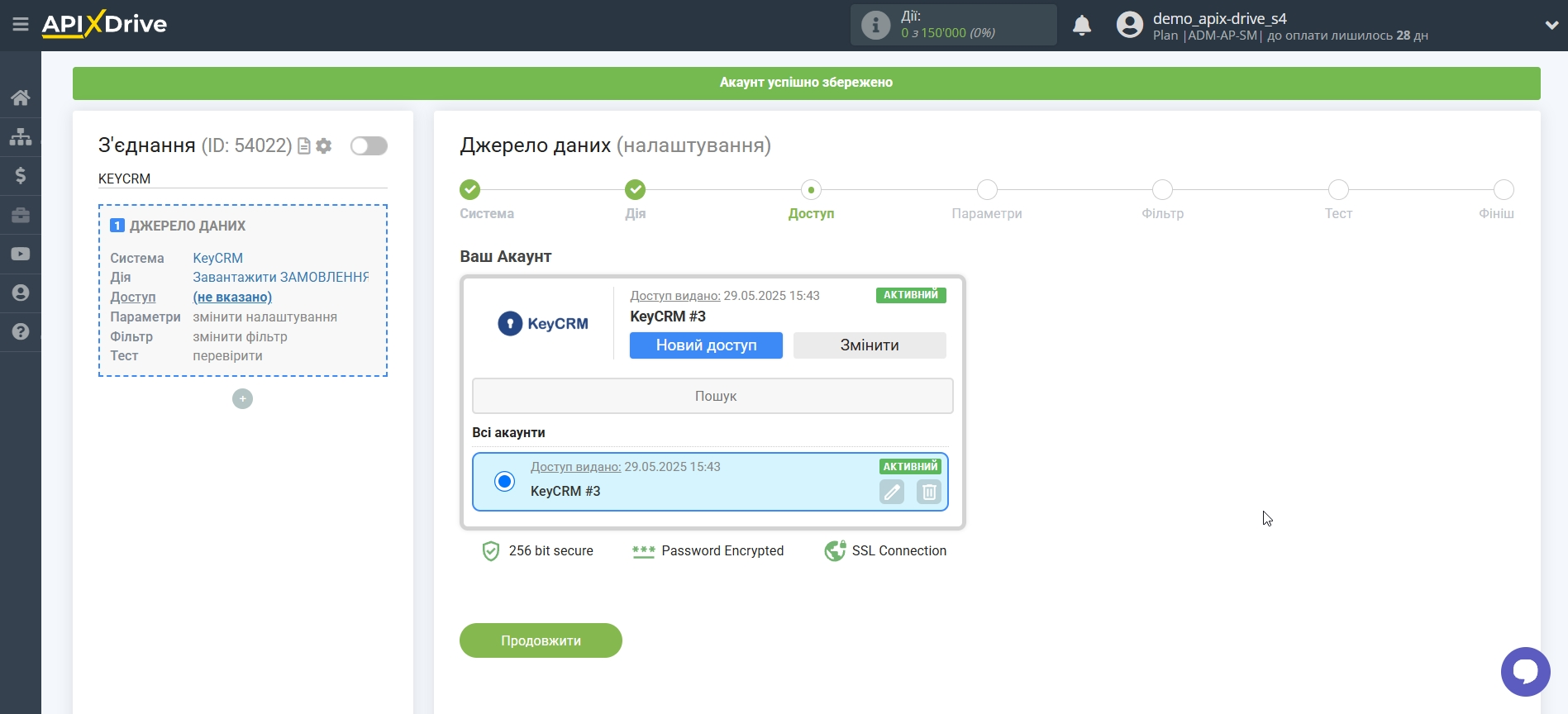Open the briefcase sidebar icon
The width and height of the screenshot is (1568, 714).
coord(21,215)
